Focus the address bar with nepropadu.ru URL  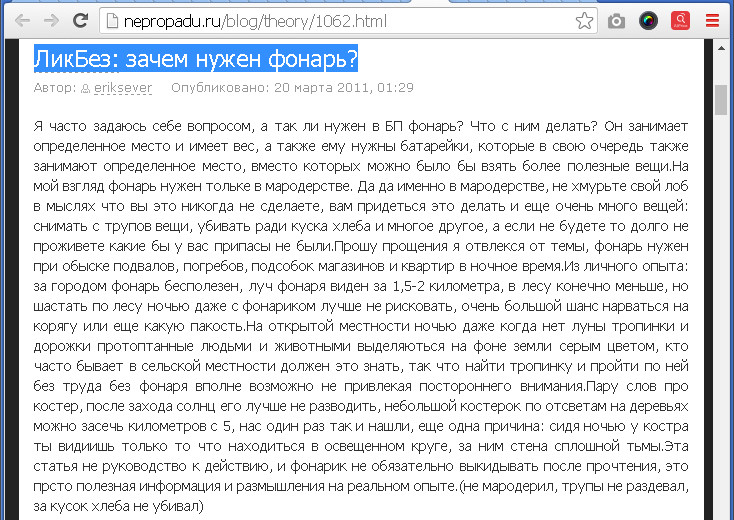348,21
